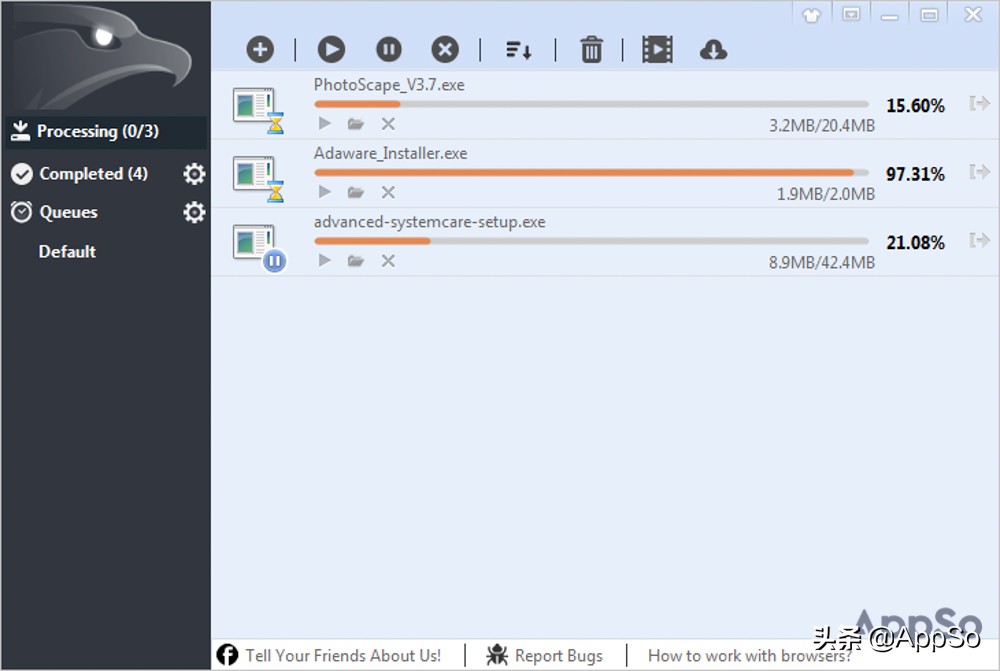This screenshot has width=1000, height=671.
Task: Click the 21.08% percentage value
Action: click(915, 242)
